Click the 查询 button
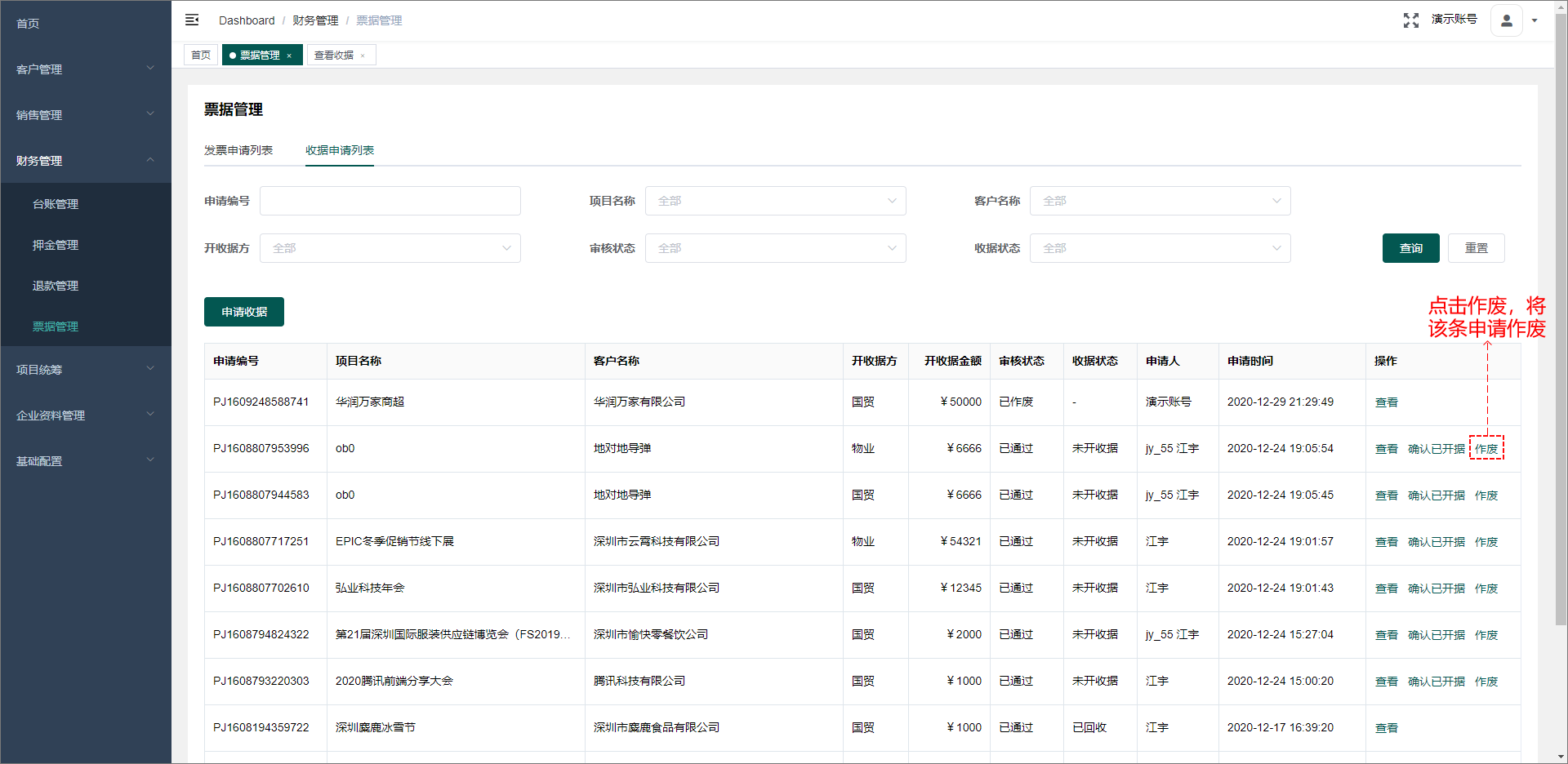 click(1411, 248)
